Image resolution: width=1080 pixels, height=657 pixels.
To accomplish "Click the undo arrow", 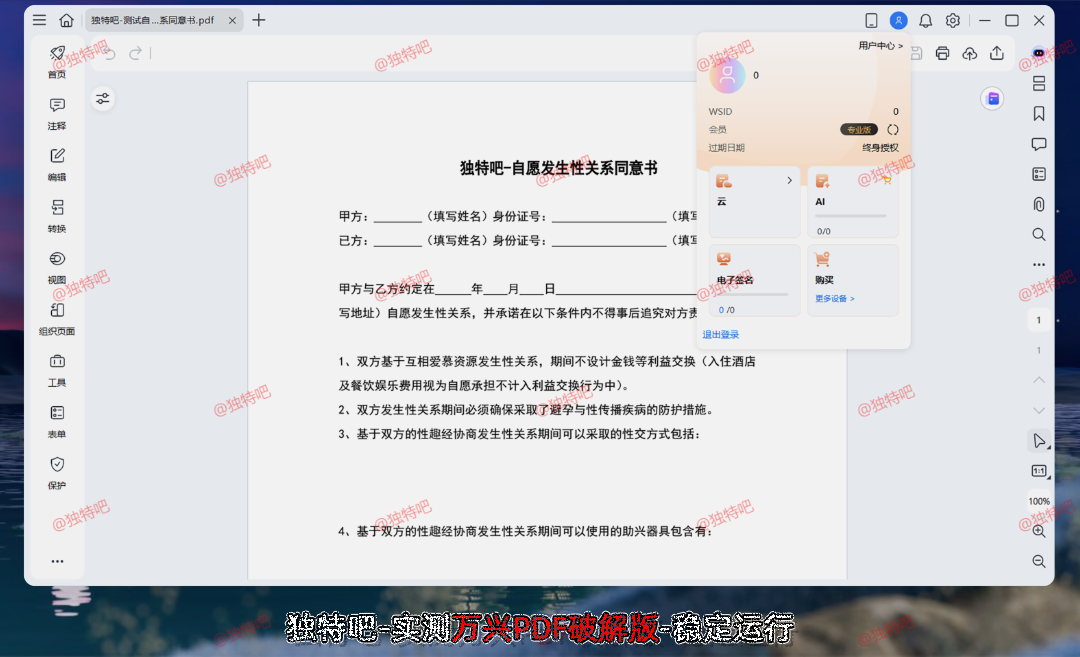I will [x=110, y=53].
